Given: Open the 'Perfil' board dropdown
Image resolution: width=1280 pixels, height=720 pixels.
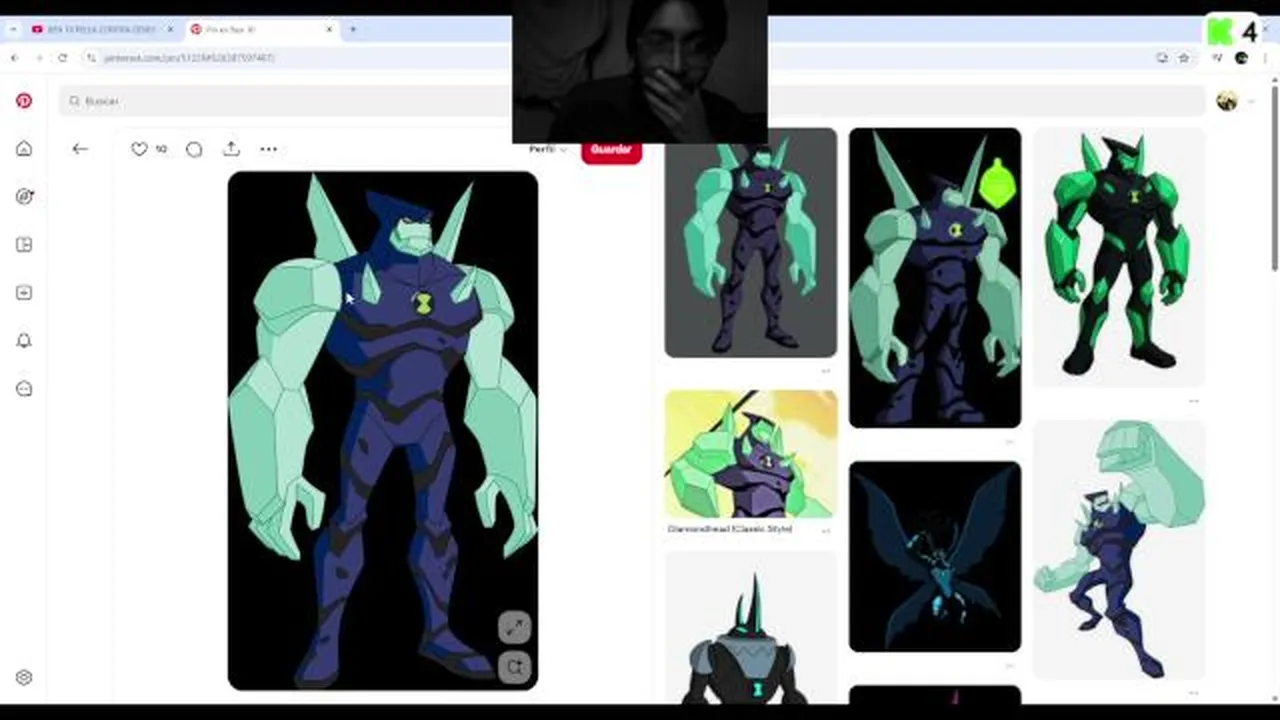Looking at the screenshot, I should point(548,149).
